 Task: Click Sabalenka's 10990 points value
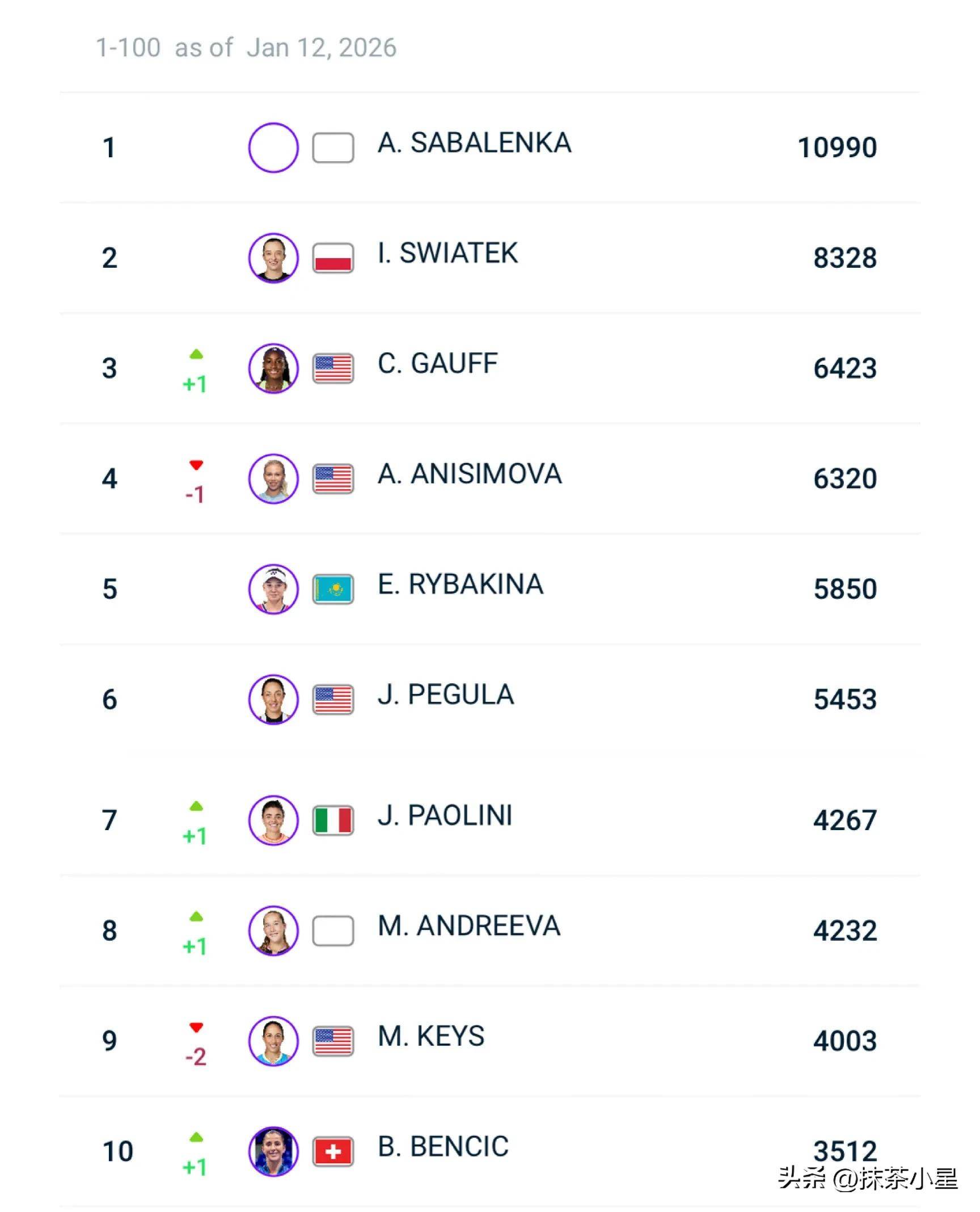coord(837,148)
